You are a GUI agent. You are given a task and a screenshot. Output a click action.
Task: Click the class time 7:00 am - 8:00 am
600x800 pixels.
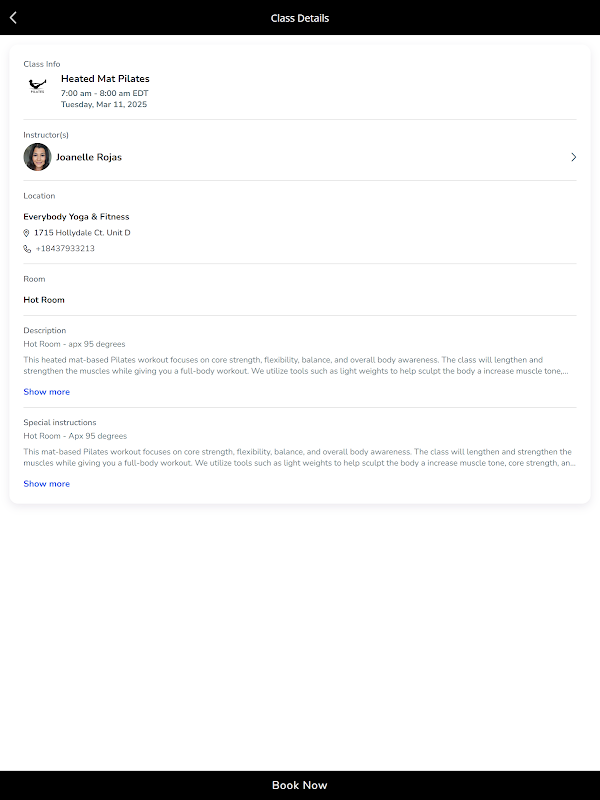104,93
